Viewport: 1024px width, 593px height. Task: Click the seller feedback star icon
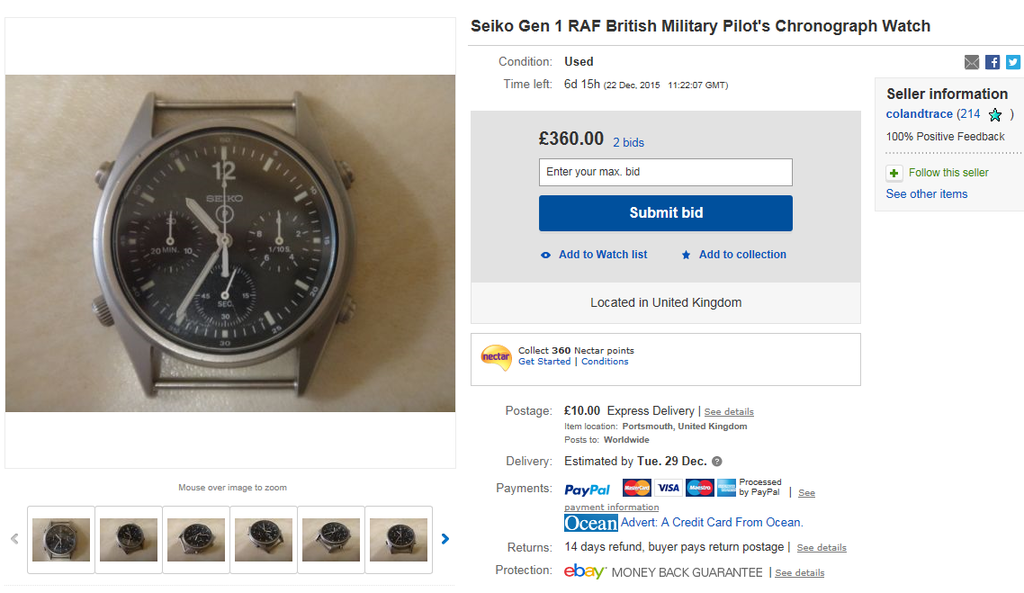[x=995, y=115]
